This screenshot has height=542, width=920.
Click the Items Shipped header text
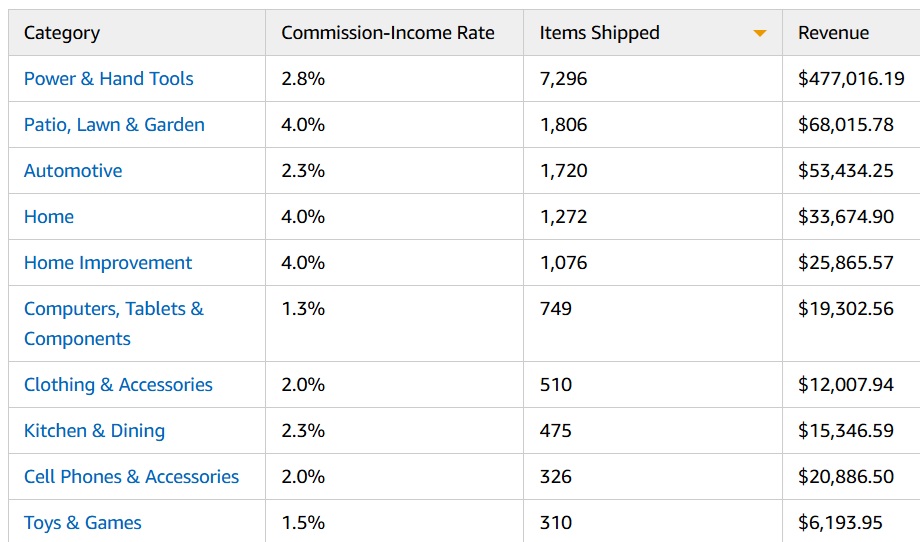point(600,33)
